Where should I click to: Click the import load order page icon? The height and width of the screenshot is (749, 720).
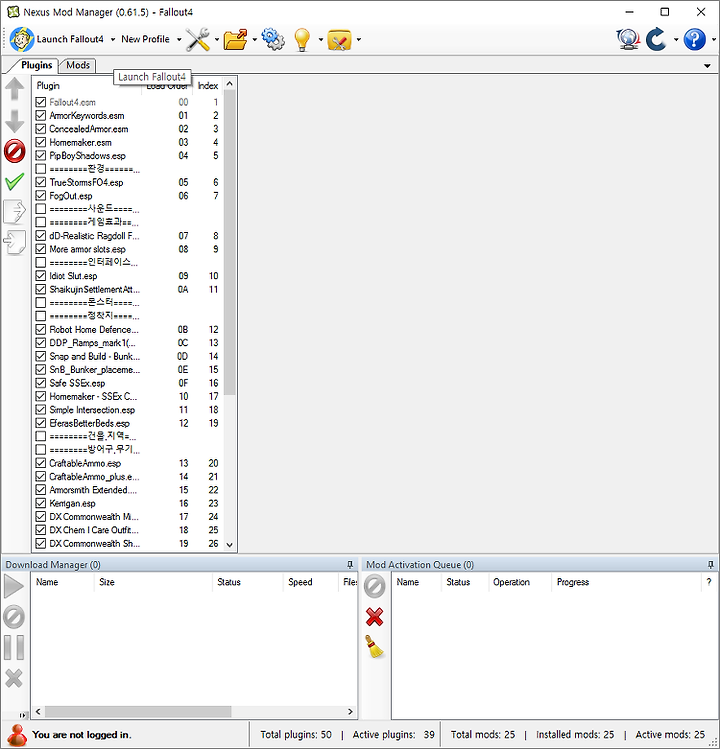(15, 242)
